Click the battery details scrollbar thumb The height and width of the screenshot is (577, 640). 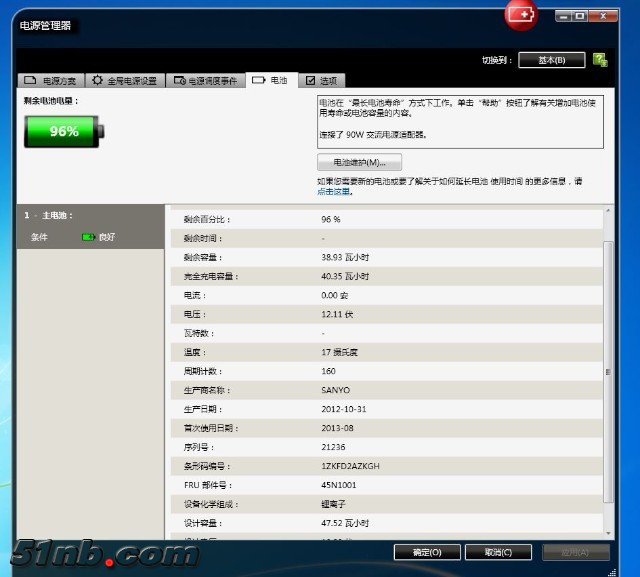pyautogui.click(x=608, y=371)
